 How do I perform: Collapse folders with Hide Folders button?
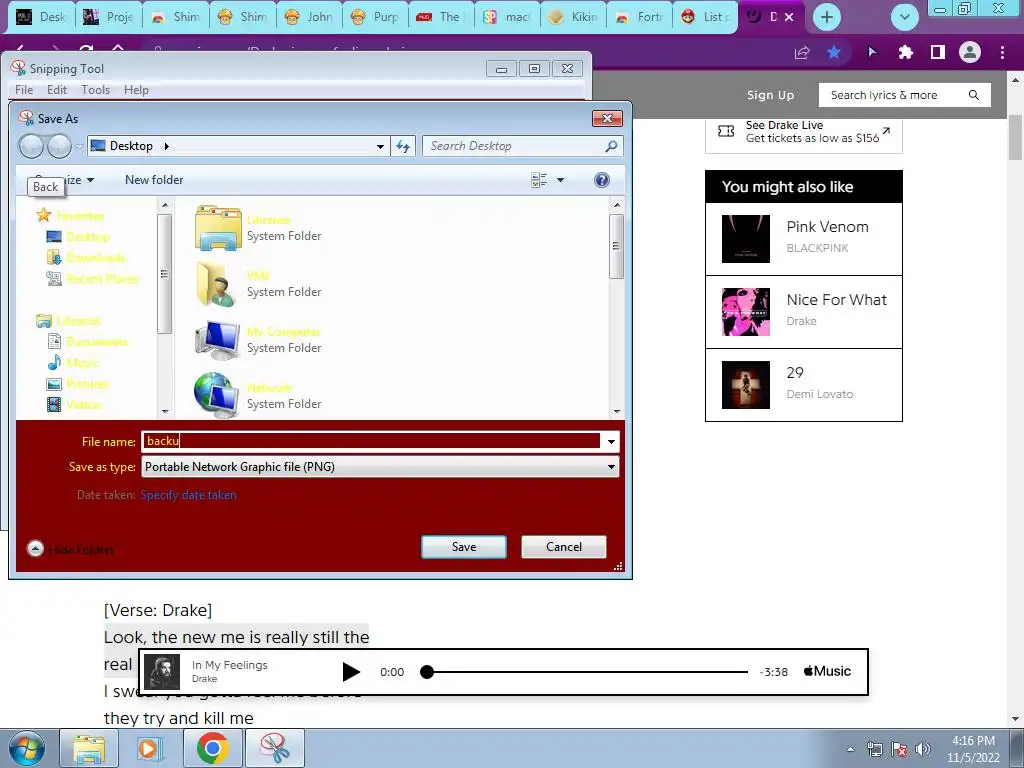coord(71,549)
